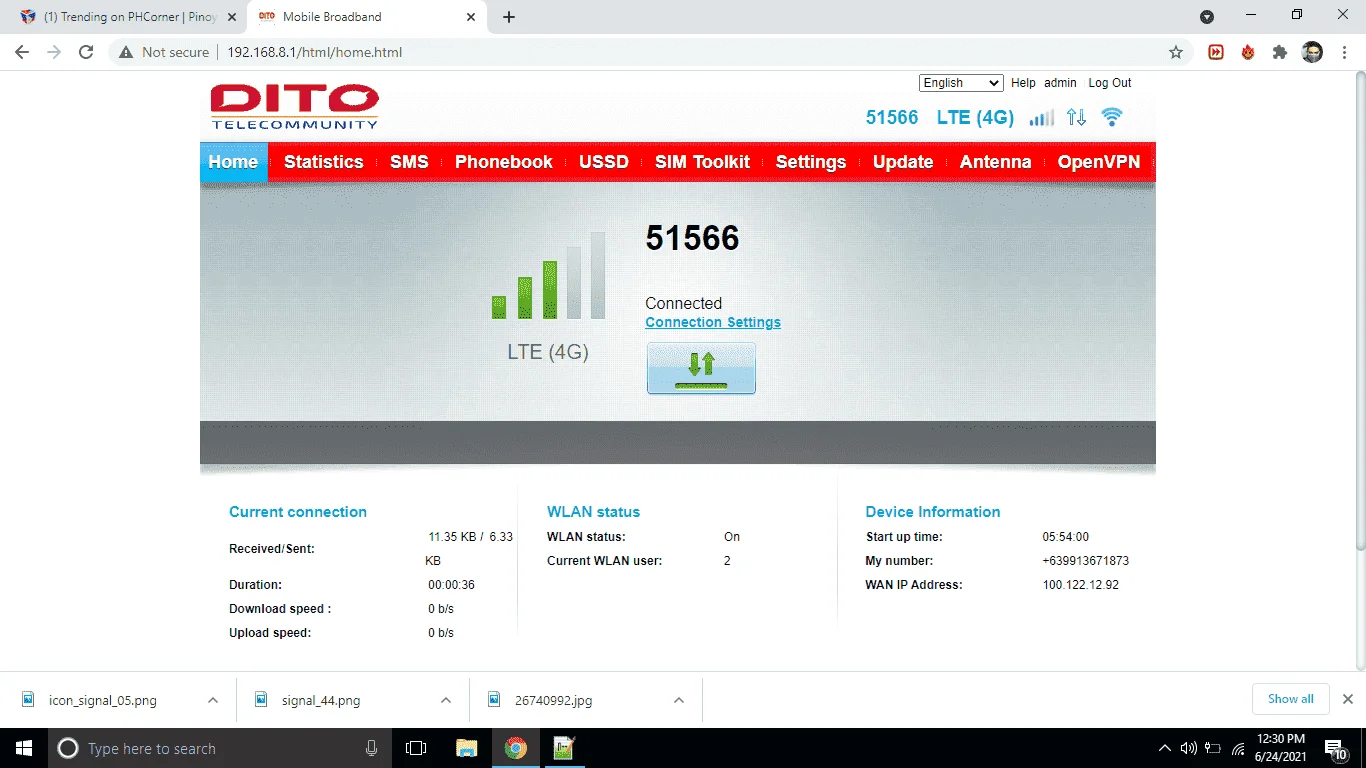Click the network Wi-Fi icon in system tray

coord(1238,748)
